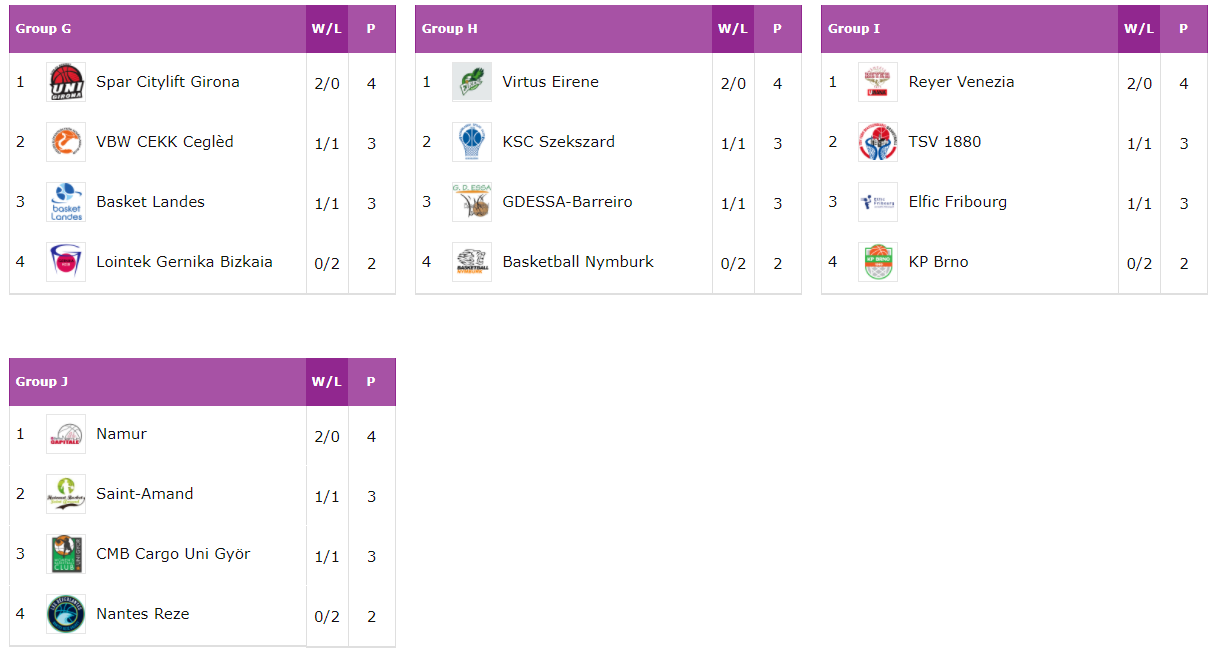The image size is (1211, 657).
Task: Open the Elfic Fribourg team link
Action: [958, 202]
